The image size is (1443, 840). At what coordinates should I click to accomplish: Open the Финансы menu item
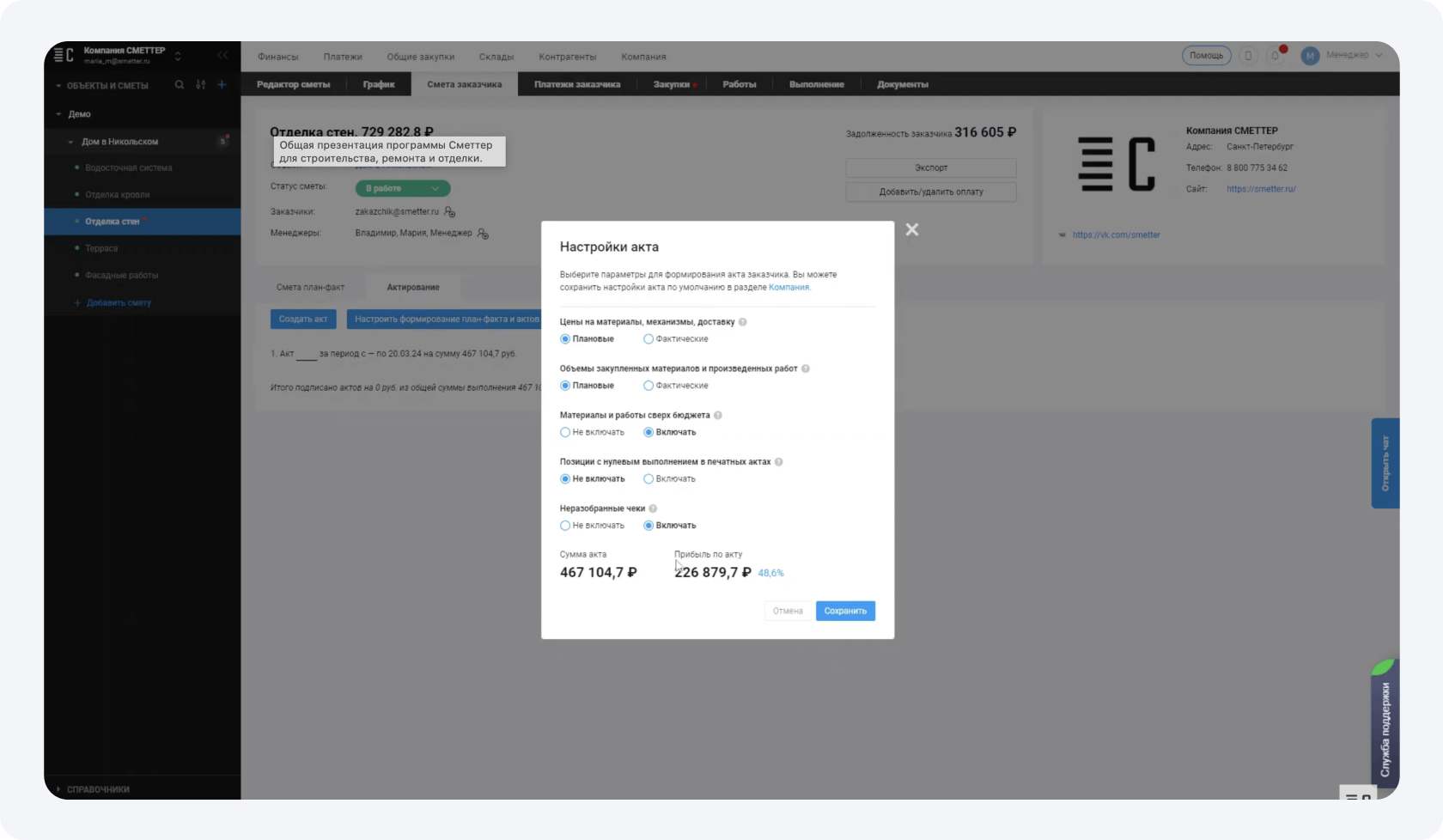click(x=277, y=57)
